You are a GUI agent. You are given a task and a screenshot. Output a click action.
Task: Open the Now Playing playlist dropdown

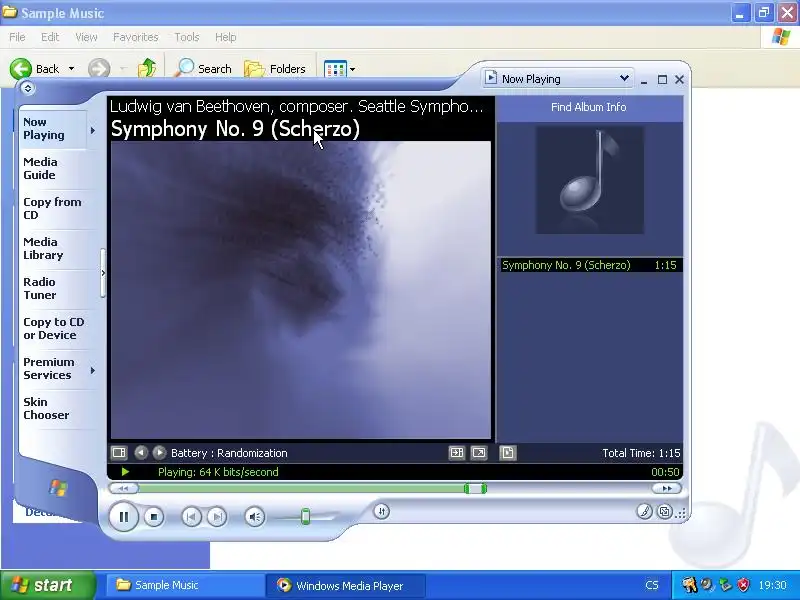[x=558, y=79]
